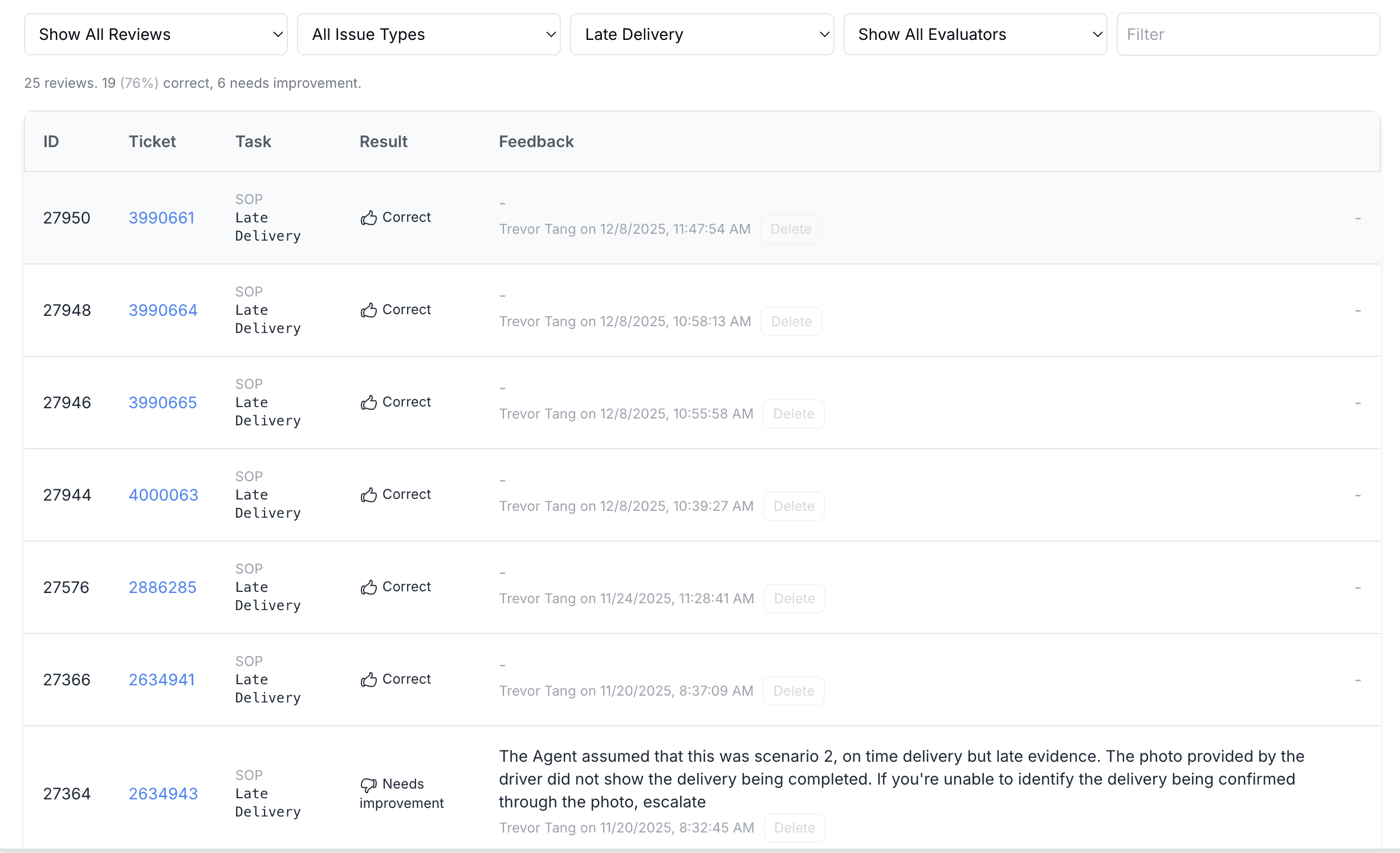Open the Show All Reviews dropdown

156,34
